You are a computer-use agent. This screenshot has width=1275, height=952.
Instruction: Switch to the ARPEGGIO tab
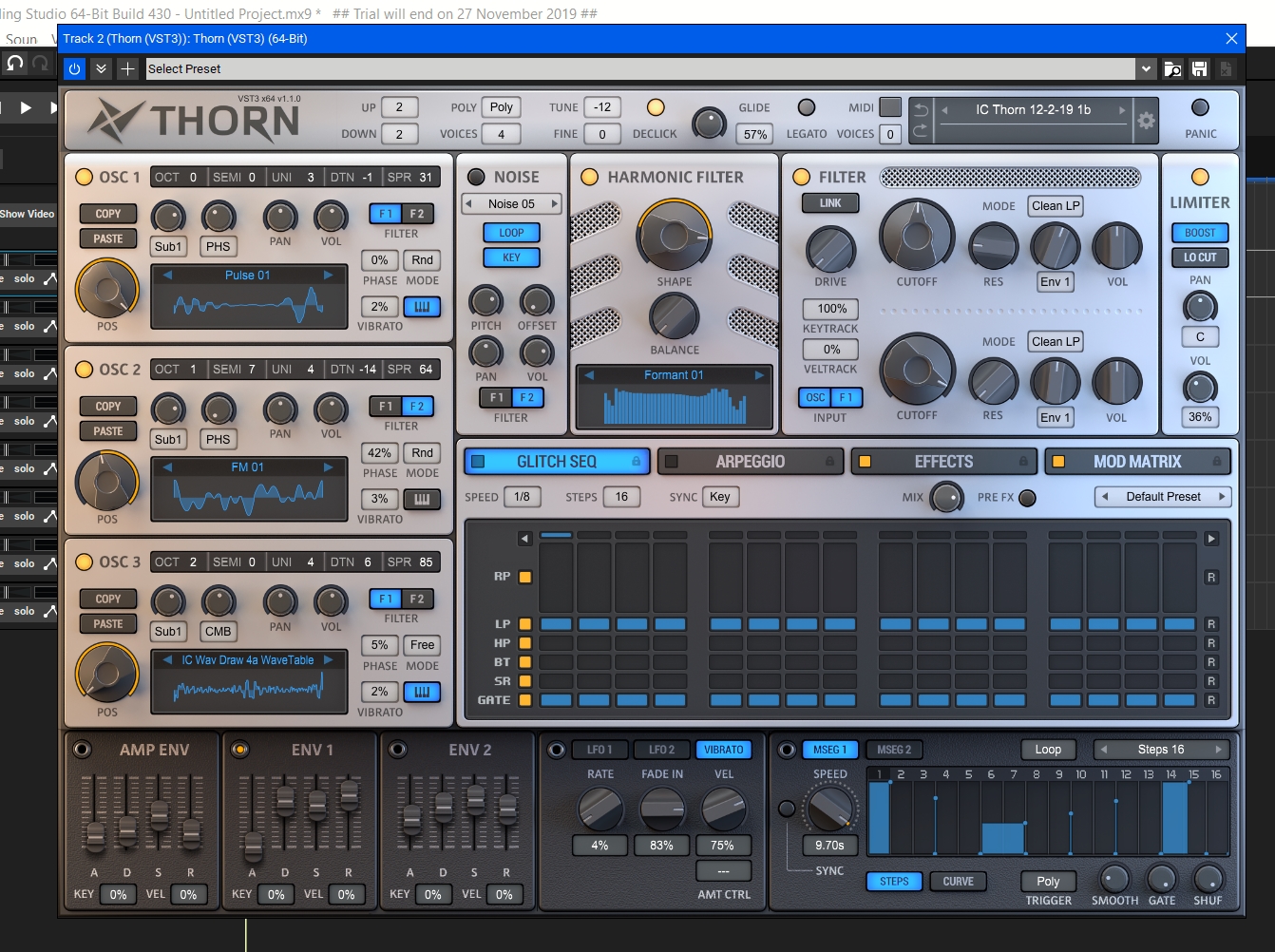751,462
